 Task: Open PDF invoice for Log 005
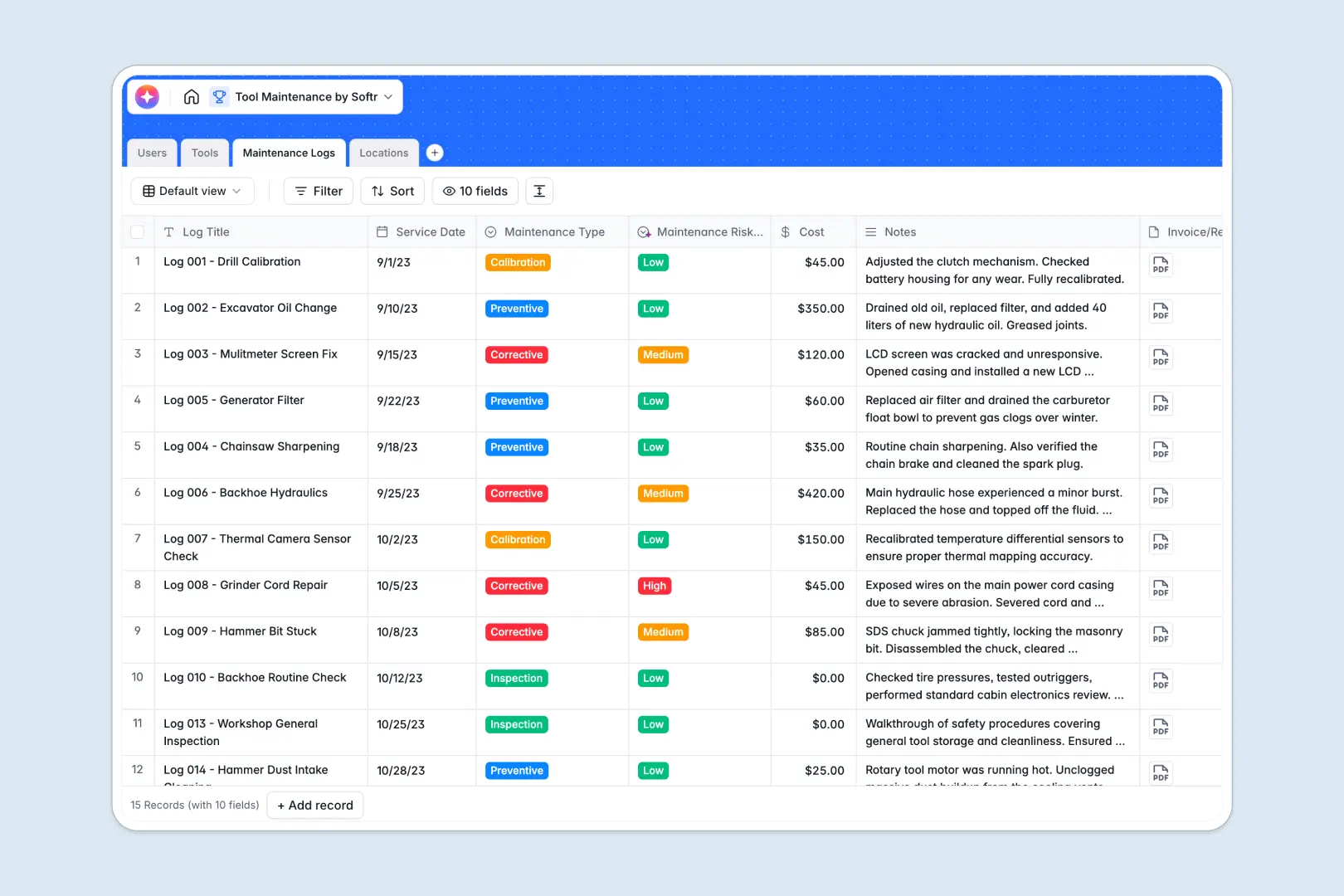tap(1161, 403)
